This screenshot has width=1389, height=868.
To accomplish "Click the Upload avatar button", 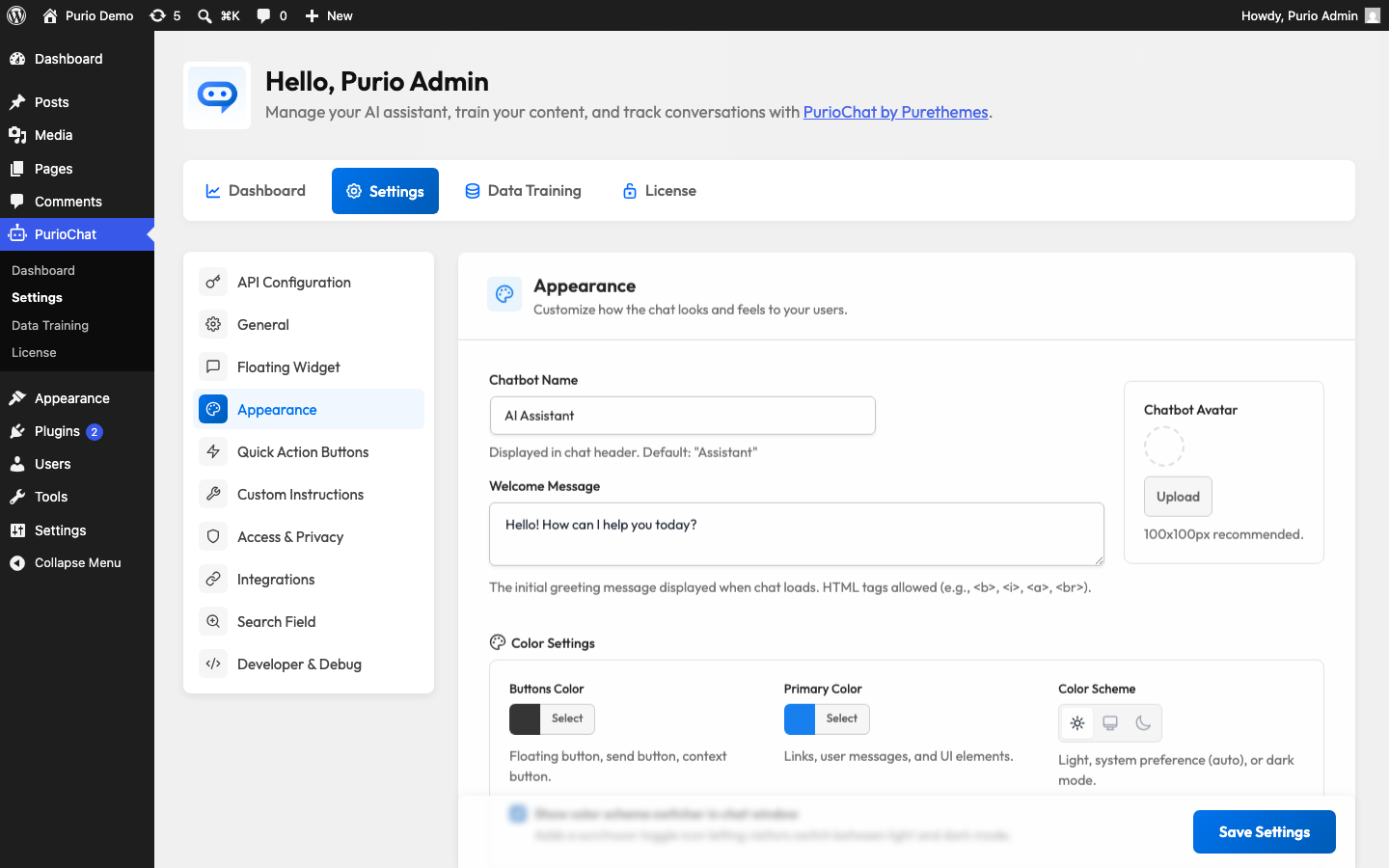I will click(x=1178, y=497).
